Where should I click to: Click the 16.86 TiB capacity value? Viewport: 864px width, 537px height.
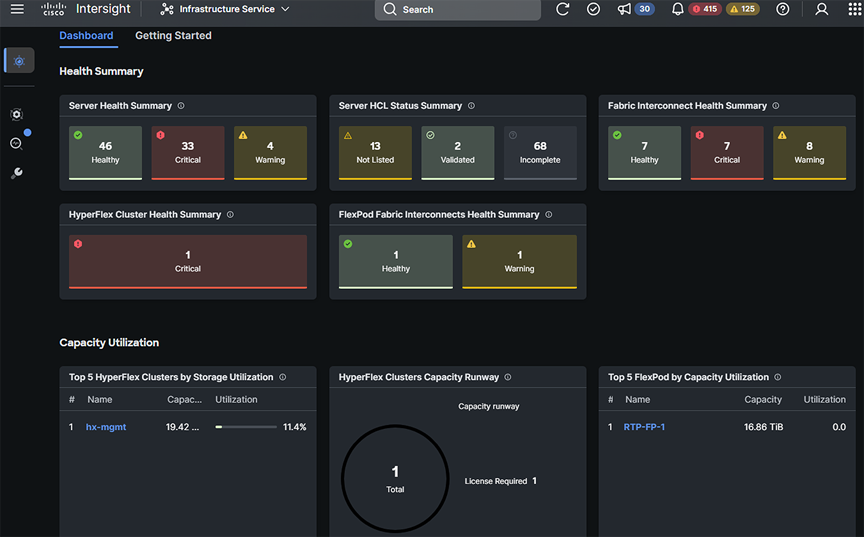(763, 427)
